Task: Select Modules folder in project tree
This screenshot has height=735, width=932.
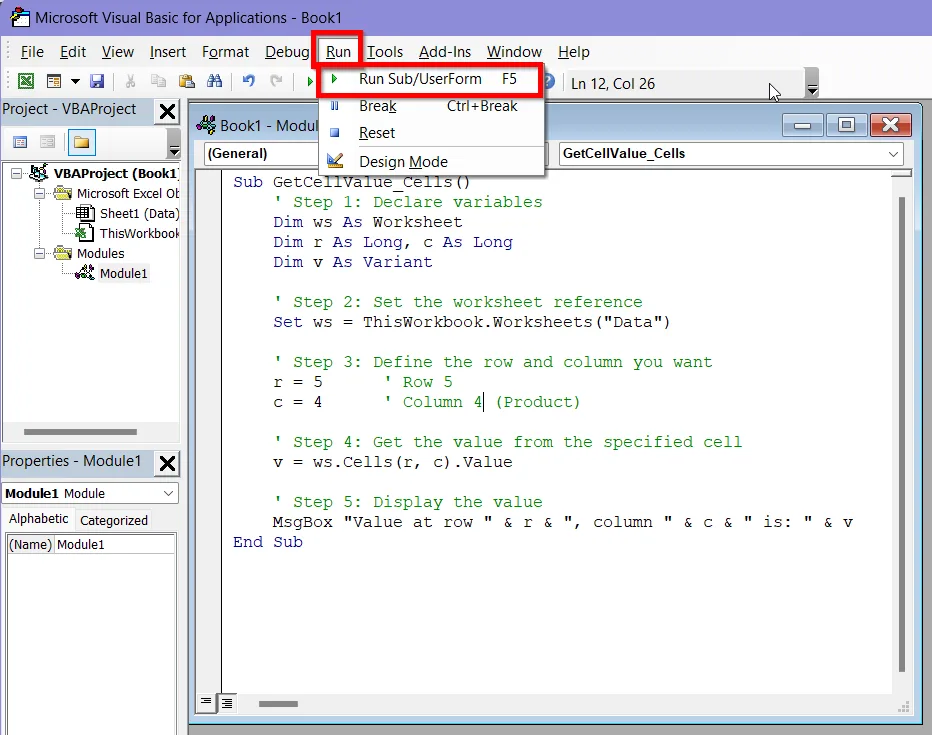Action: (100, 254)
